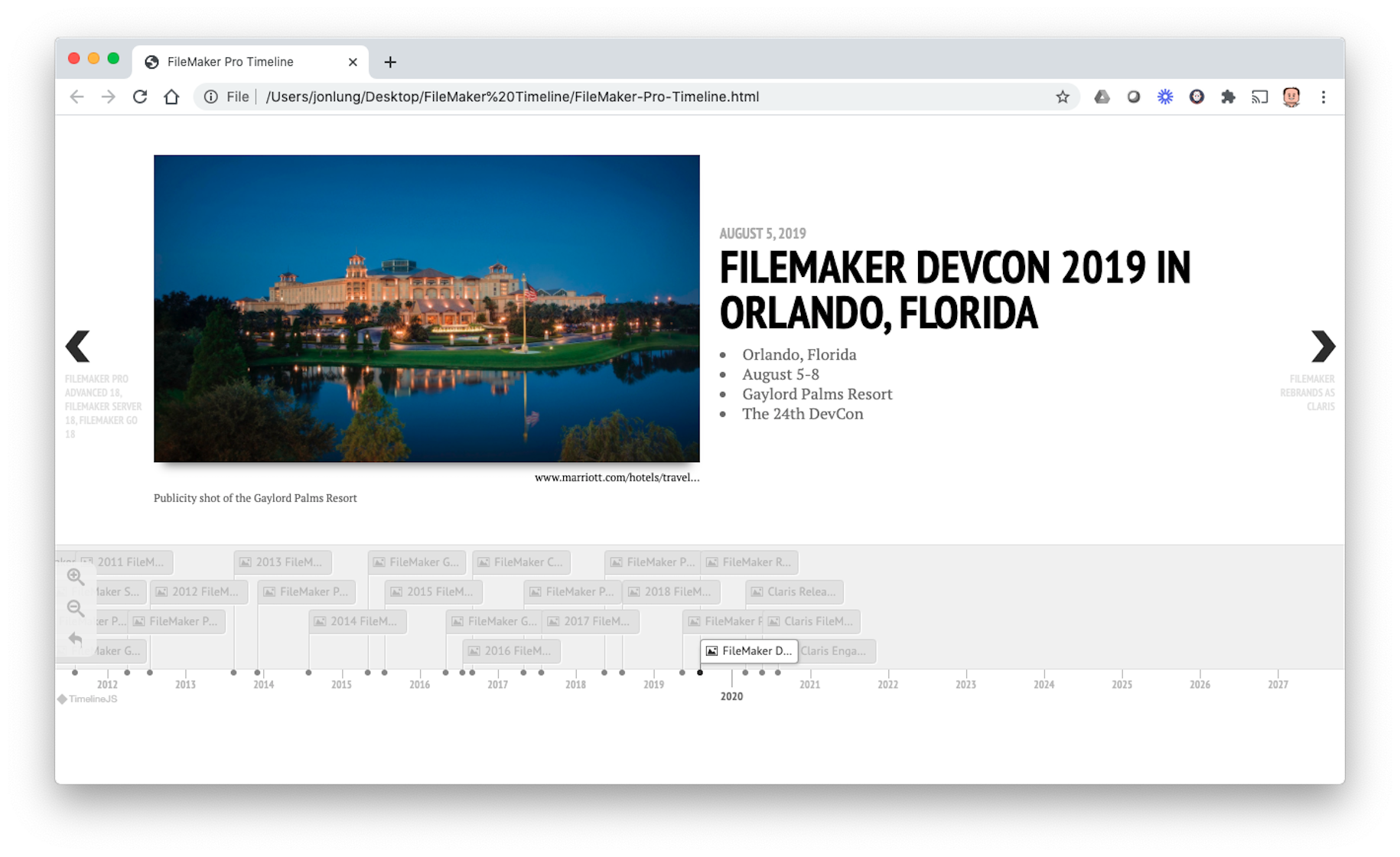
Task: Click the August 5, 2019 date text
Action: pyautogui.click(x=763, y=233)
